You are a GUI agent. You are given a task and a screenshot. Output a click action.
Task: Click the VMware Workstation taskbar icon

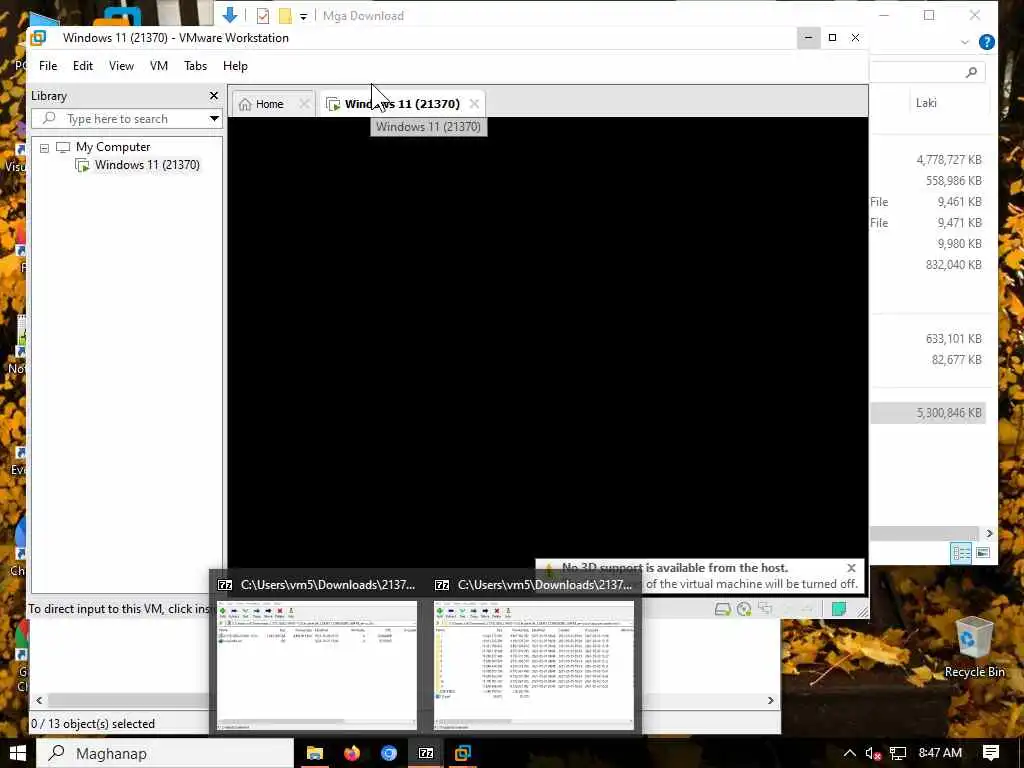[463, 753]
